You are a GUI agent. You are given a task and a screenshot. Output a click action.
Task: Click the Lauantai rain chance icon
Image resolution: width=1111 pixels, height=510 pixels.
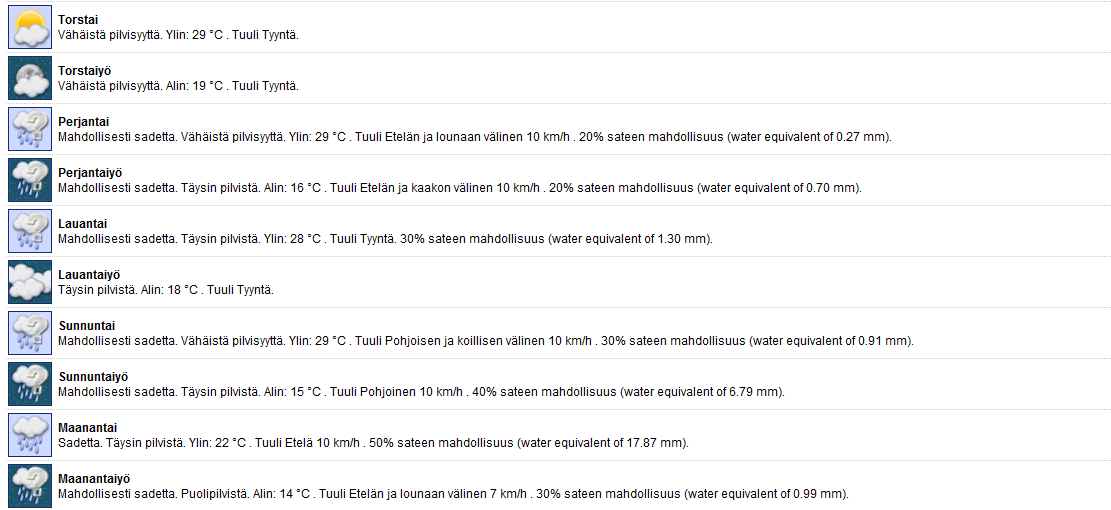click(x=29, y=231)
